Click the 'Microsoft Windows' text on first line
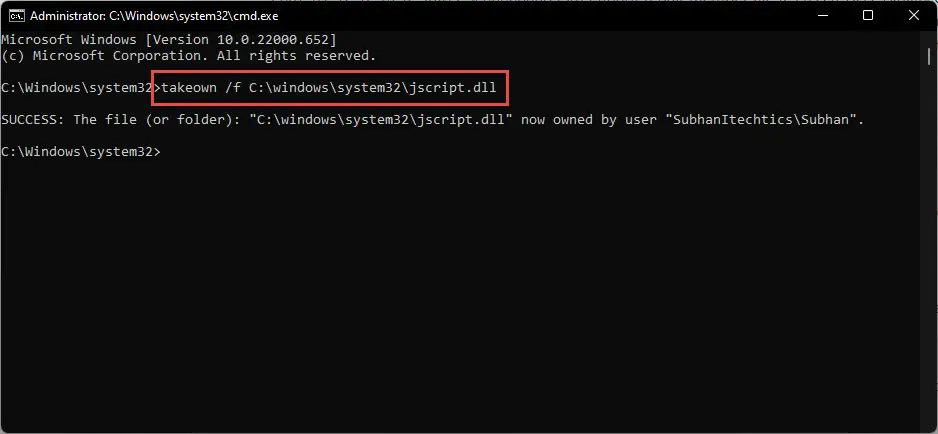Image resolution: width=938 pixels, height=434 pixels. click(x=69, y=40)
